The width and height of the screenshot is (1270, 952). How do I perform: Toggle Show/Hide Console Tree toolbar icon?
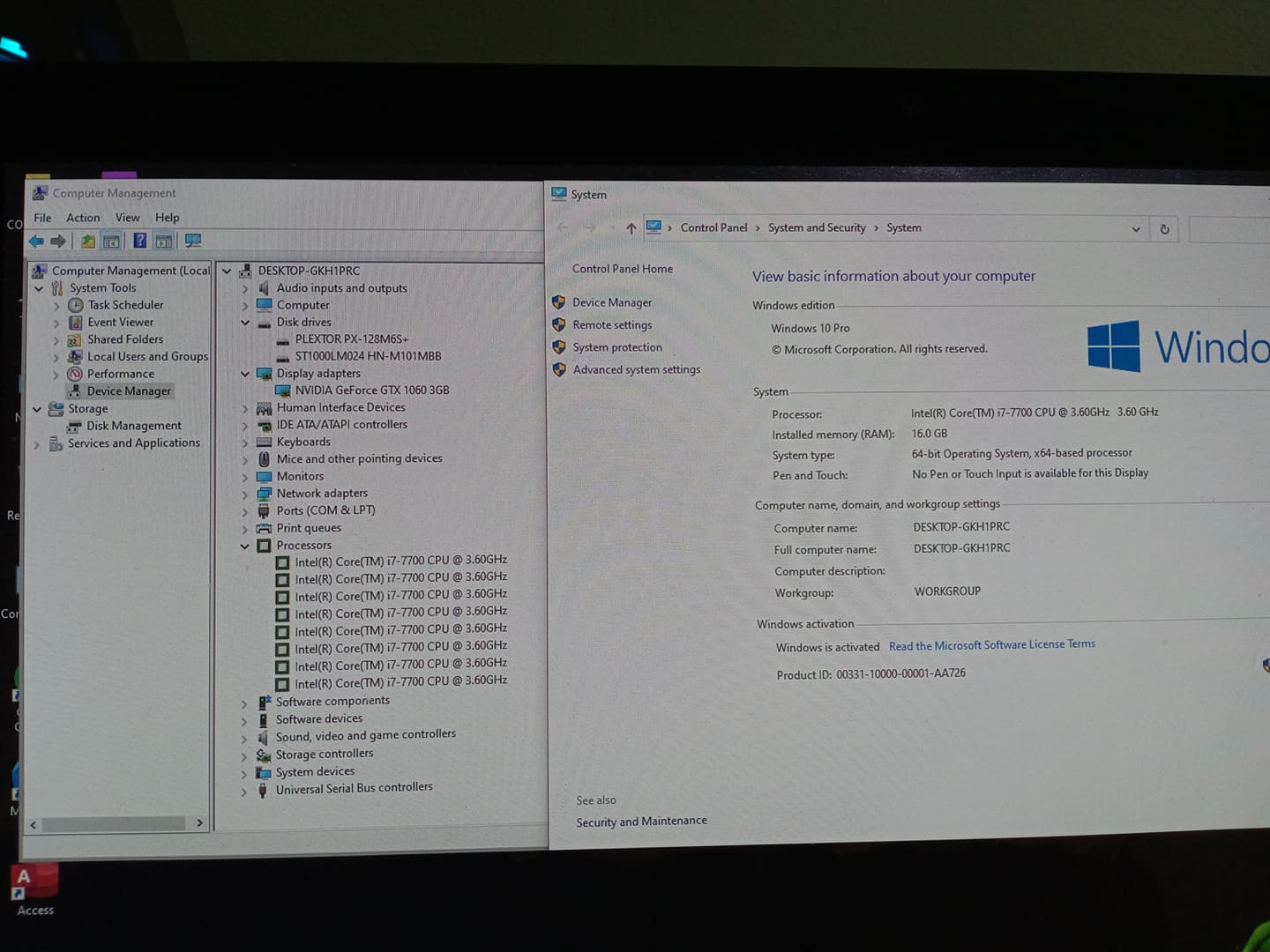[111, 241]
